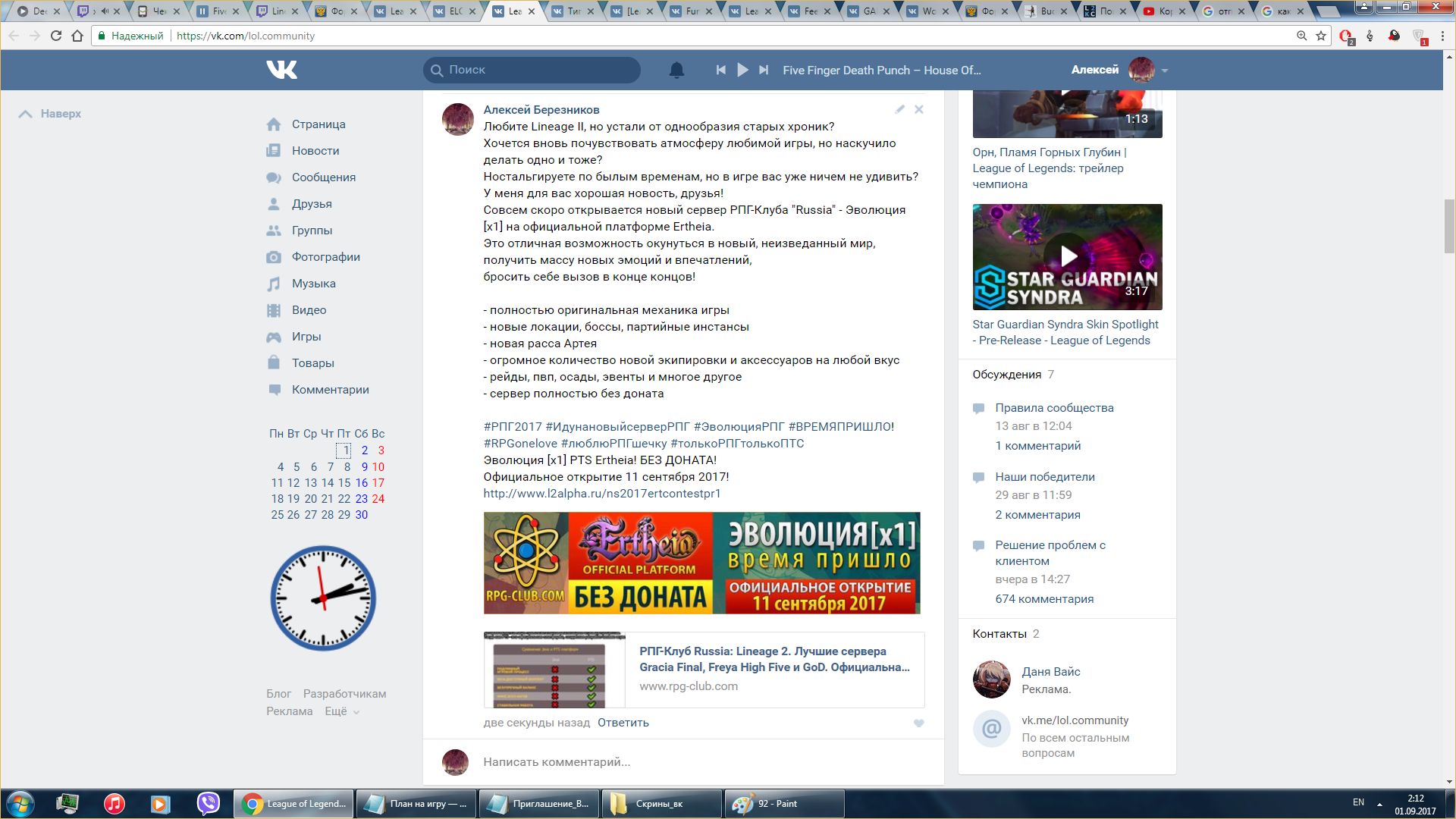Image resolution: width=1456 pixels, height=819 pixels.
Task: Play the Star Guardian Syndra video
Action: click(1068, 256)
